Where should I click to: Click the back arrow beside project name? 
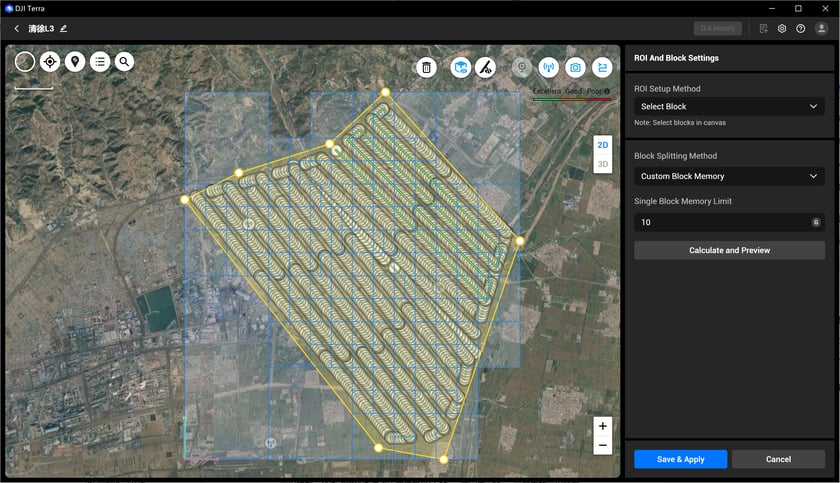(17, 29)
